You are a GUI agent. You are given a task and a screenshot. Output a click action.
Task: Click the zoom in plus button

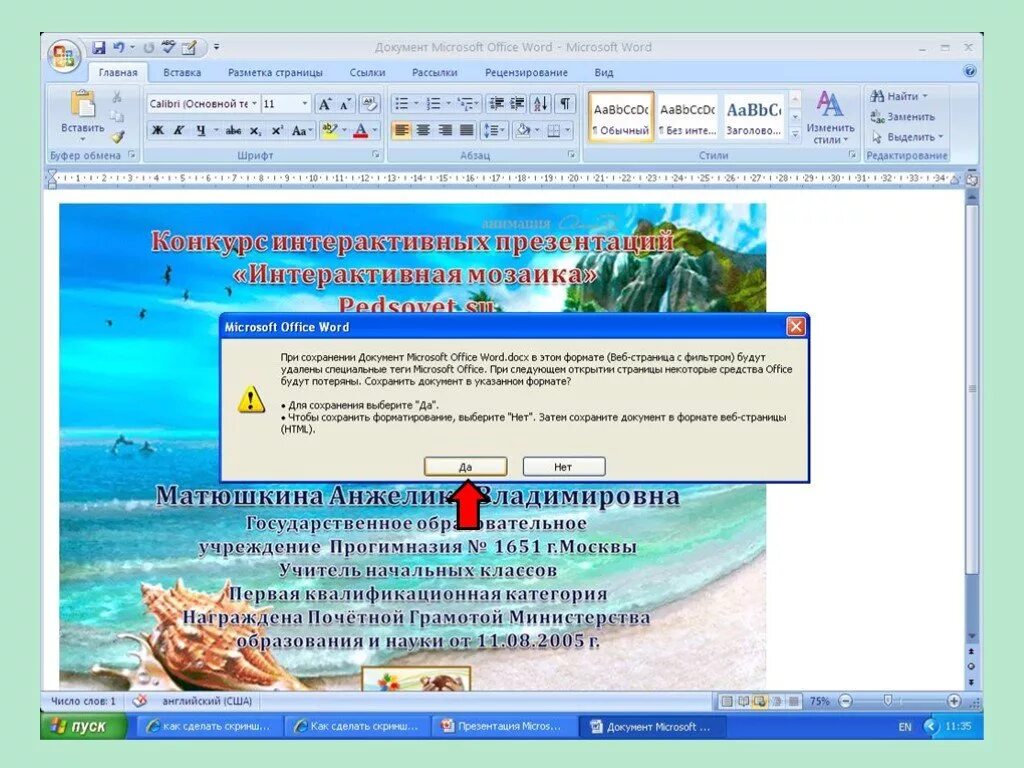pos(954,701)
